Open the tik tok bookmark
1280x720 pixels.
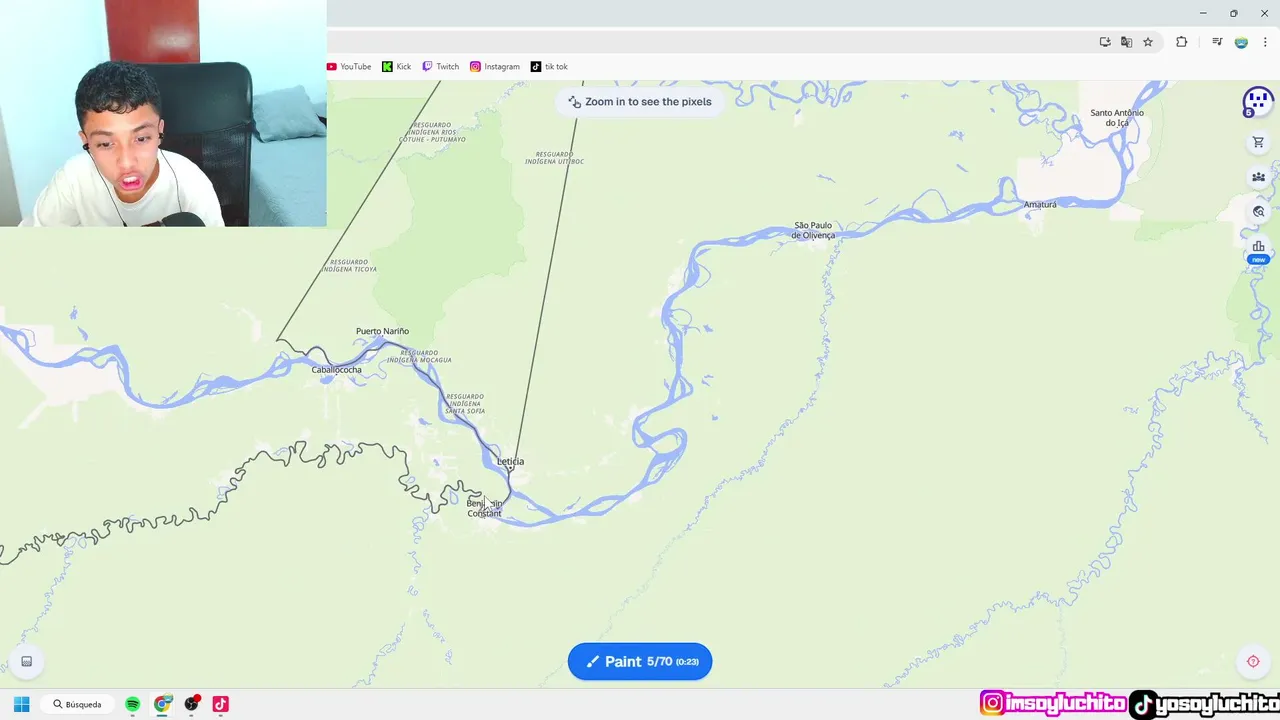549,67
